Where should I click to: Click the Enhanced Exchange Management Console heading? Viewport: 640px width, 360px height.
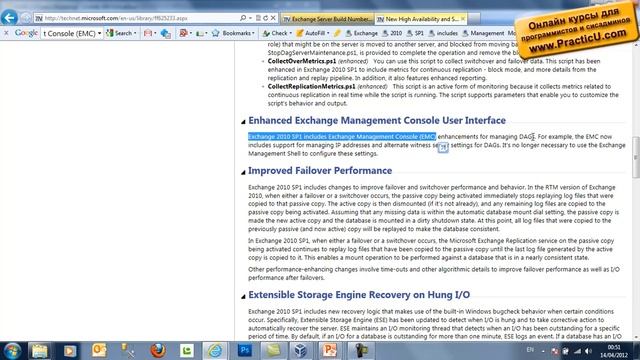(377, 120)
